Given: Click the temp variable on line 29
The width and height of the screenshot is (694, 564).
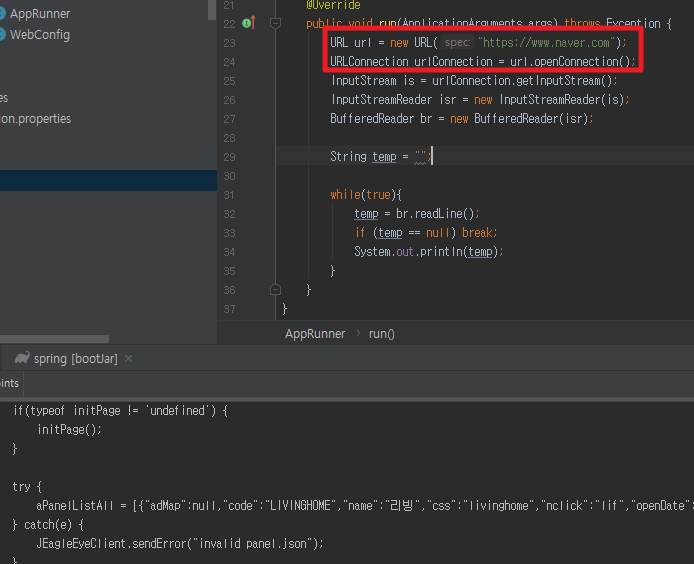Looking at the screenshot, I should (x=384, y=157).
